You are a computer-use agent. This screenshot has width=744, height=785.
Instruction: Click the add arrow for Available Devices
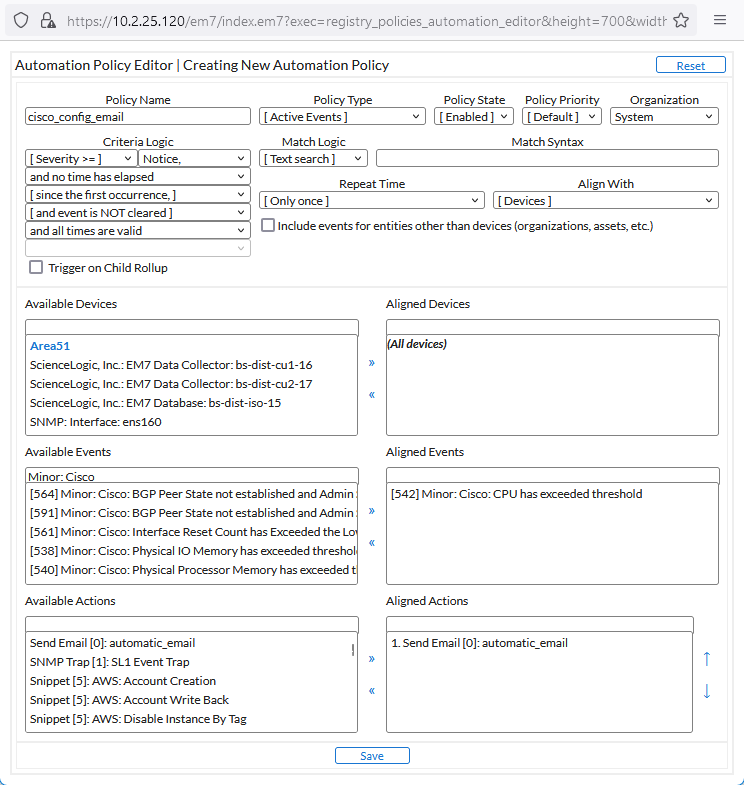click(x=372, y=362)
